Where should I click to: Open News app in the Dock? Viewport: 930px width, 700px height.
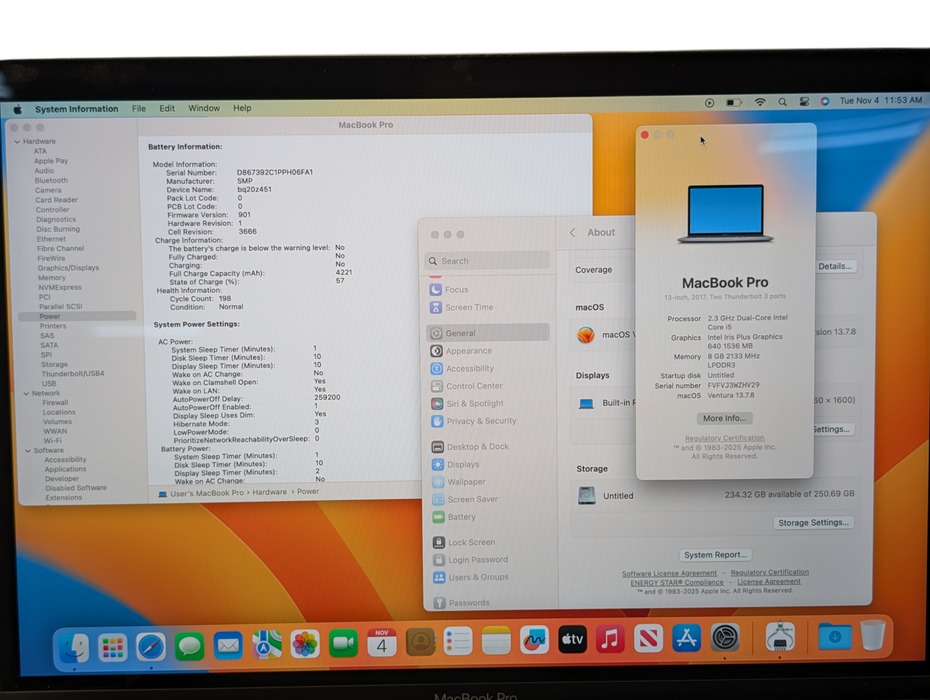point(648,638)
